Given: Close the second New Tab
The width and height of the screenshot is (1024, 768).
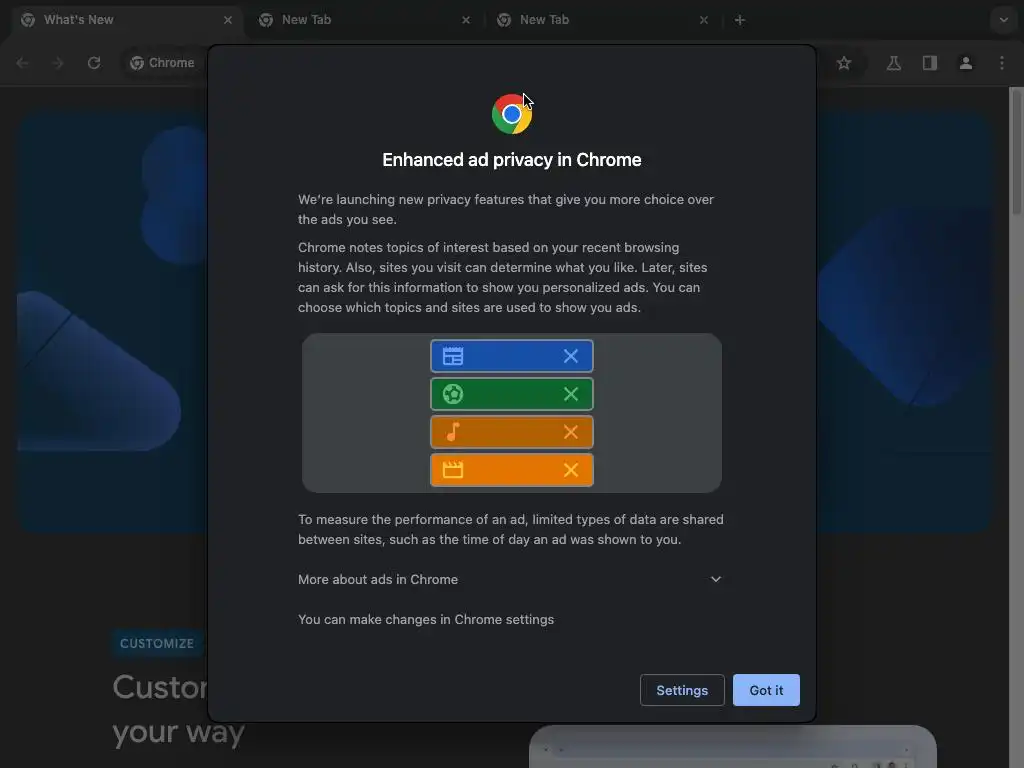Looking at the screenshot, I should point(703,20).
